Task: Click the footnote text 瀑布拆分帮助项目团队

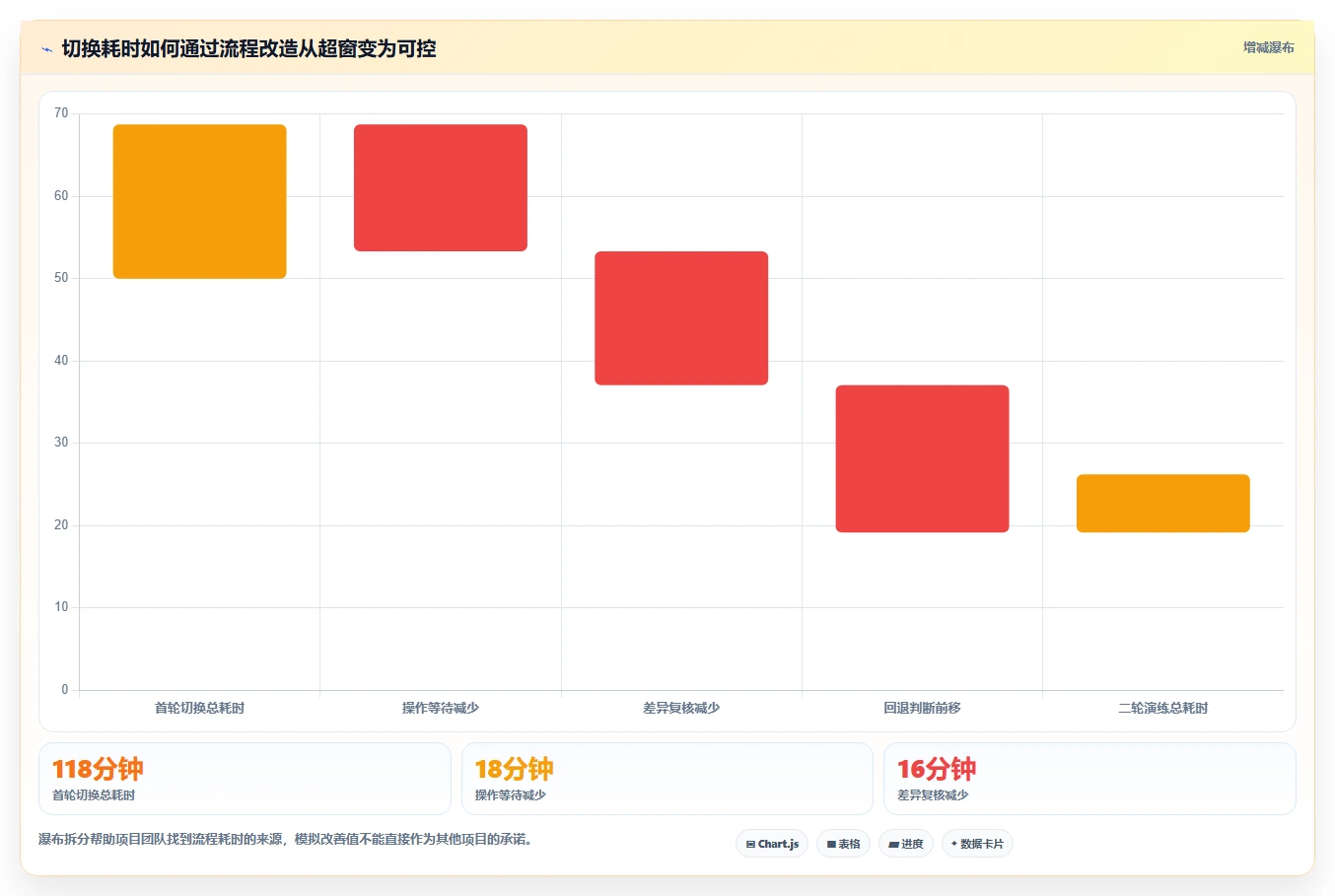Action: (x=285, y=840)
